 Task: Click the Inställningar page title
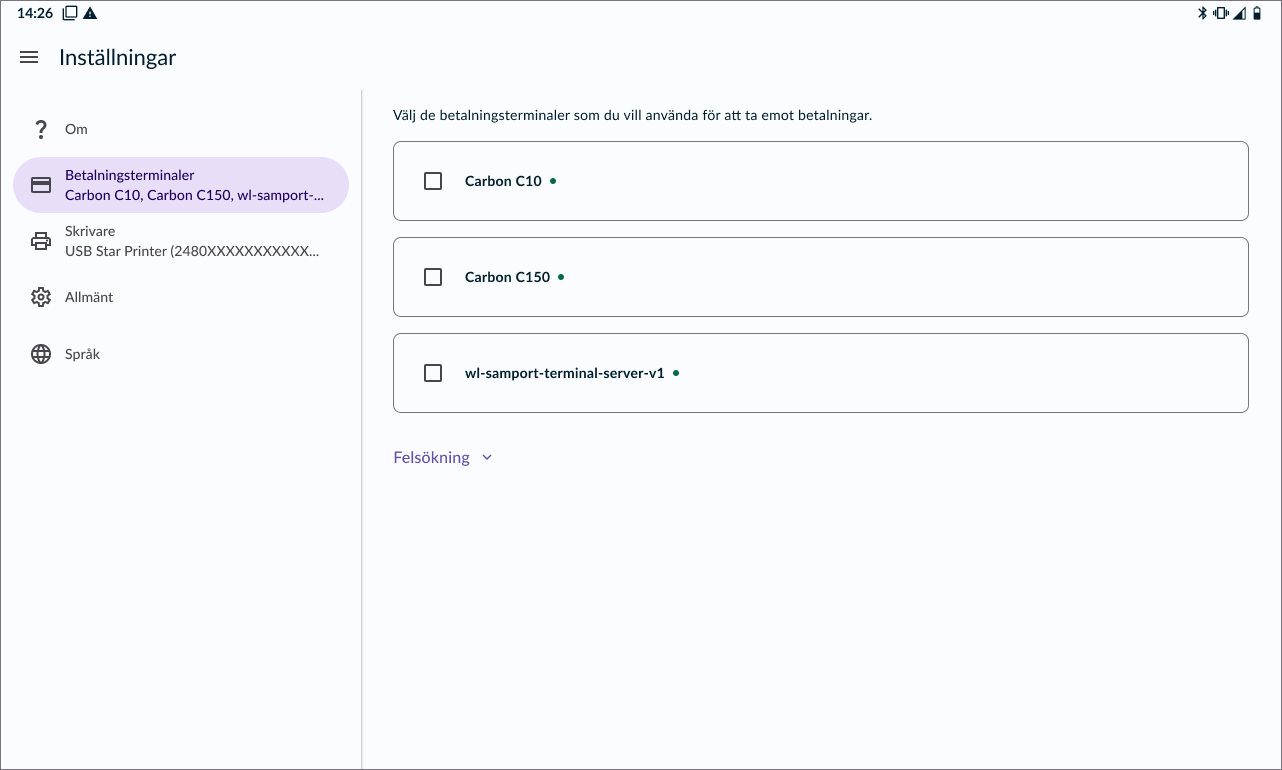(117, 58)
